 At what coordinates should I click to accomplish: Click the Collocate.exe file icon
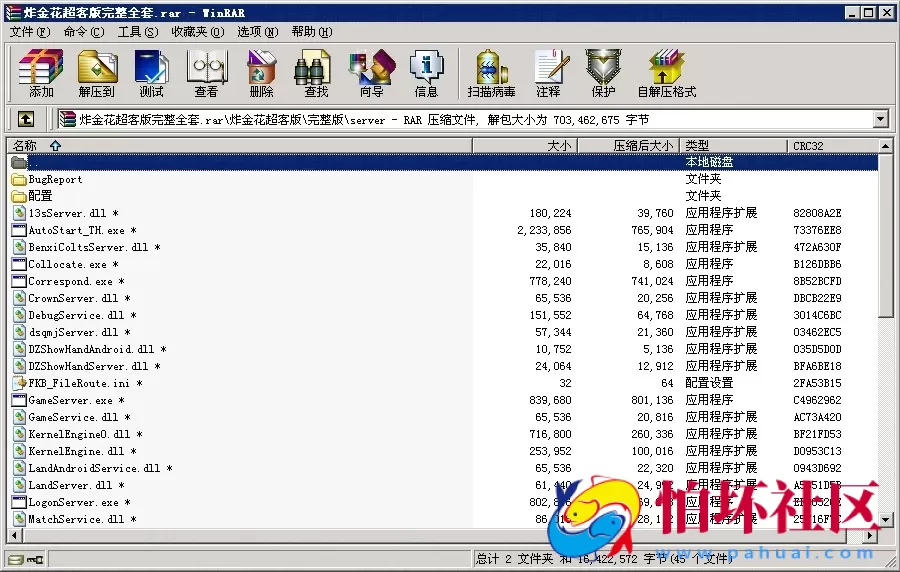coord(19,264)
